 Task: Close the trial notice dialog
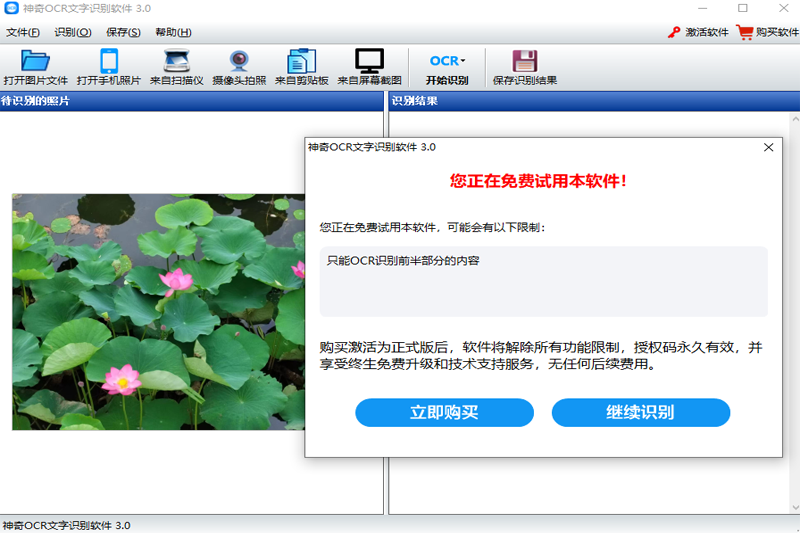[768, 147]
